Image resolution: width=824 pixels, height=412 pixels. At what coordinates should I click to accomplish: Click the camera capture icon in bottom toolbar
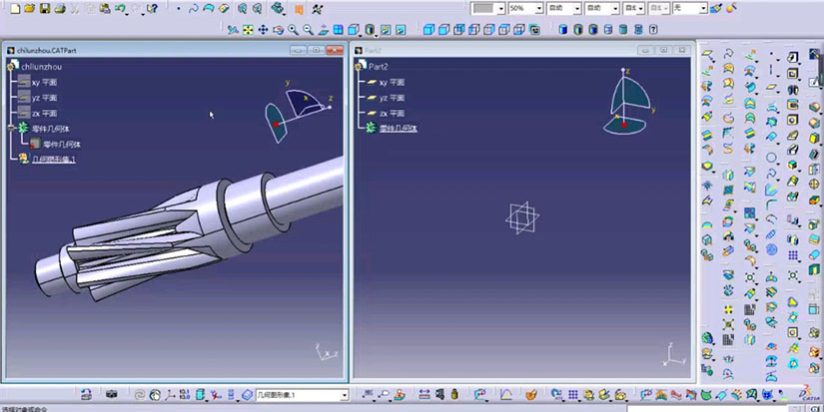tap(112, 395)
